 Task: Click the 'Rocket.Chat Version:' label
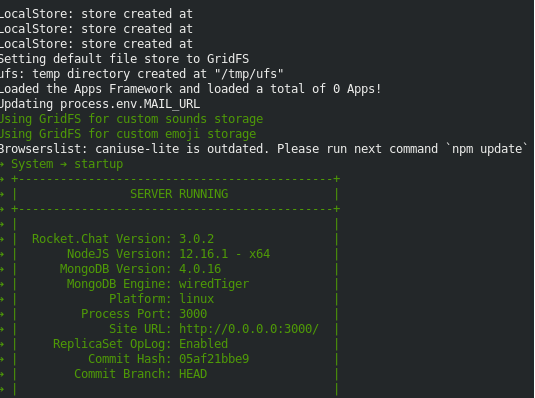pos(102,239)
